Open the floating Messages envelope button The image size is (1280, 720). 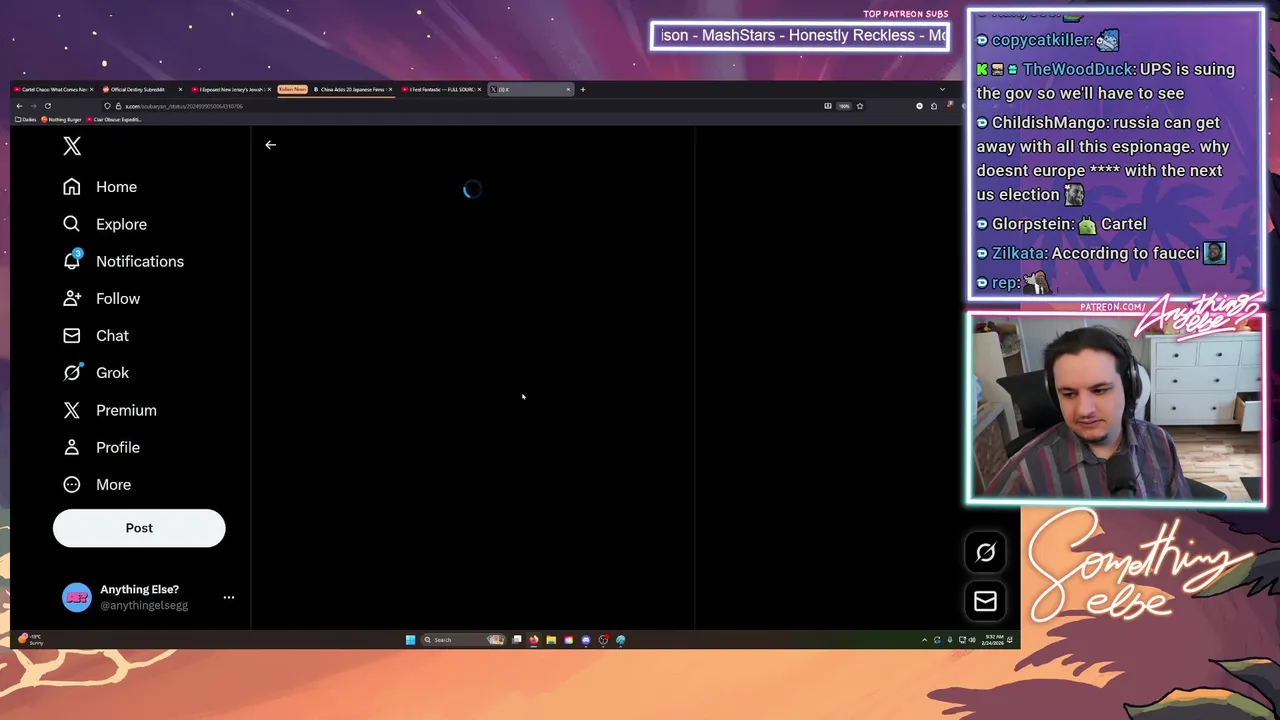pyautogui.click(x=985, y=601)
